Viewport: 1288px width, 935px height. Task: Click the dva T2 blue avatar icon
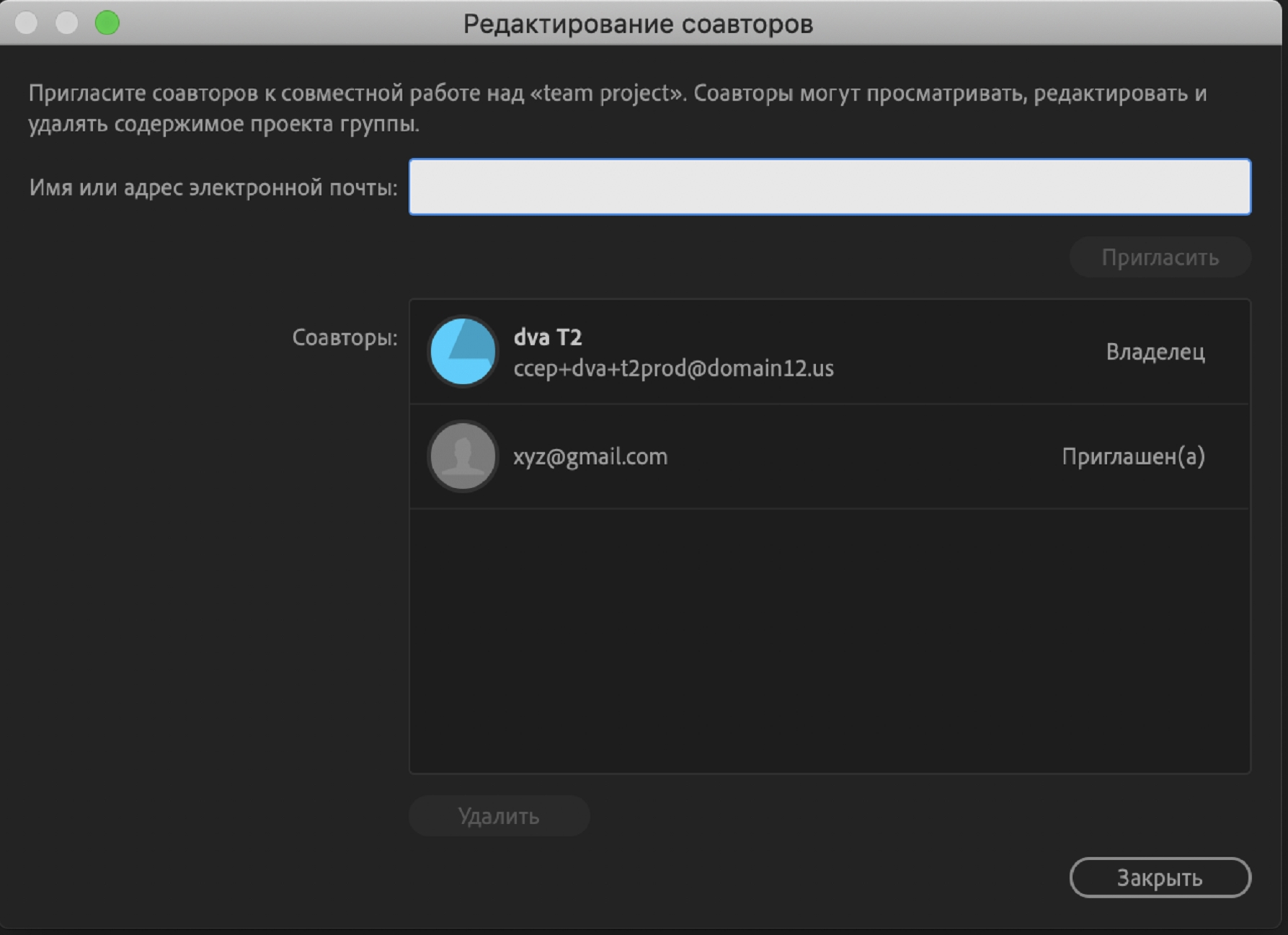coord(463,352)
